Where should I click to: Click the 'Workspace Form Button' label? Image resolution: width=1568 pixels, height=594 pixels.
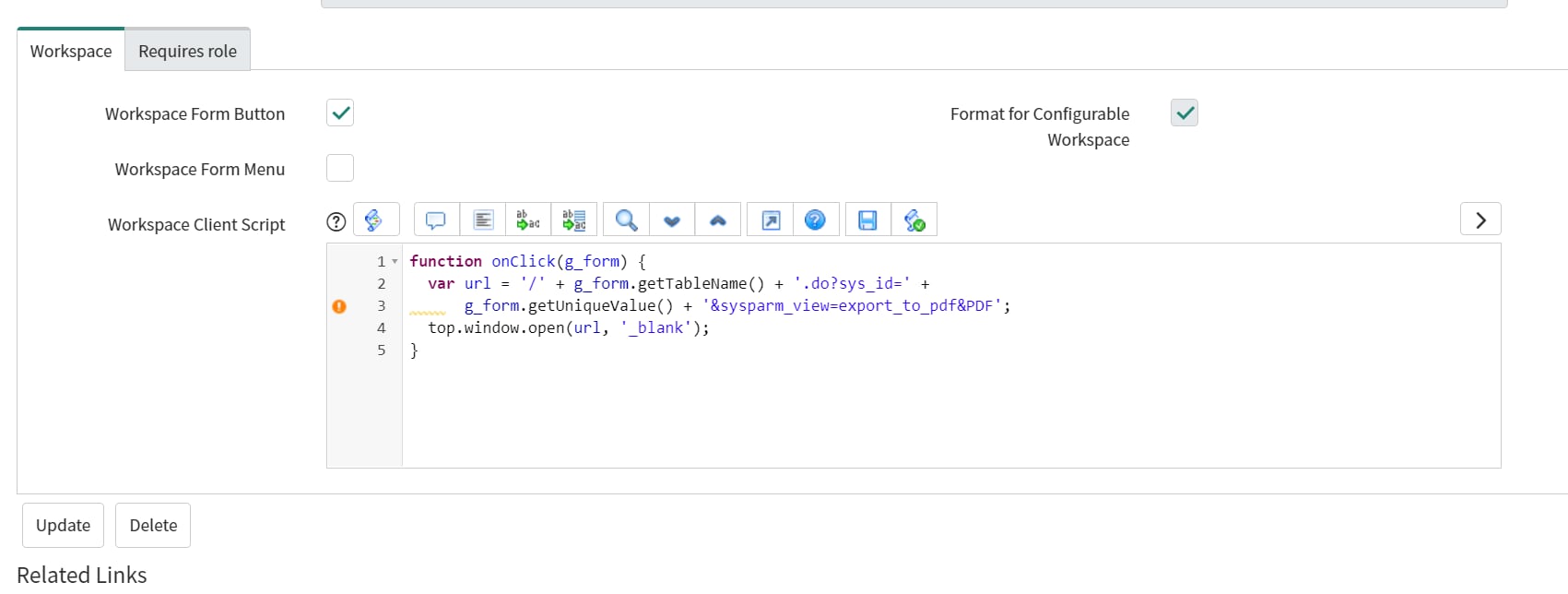point(195,113)
